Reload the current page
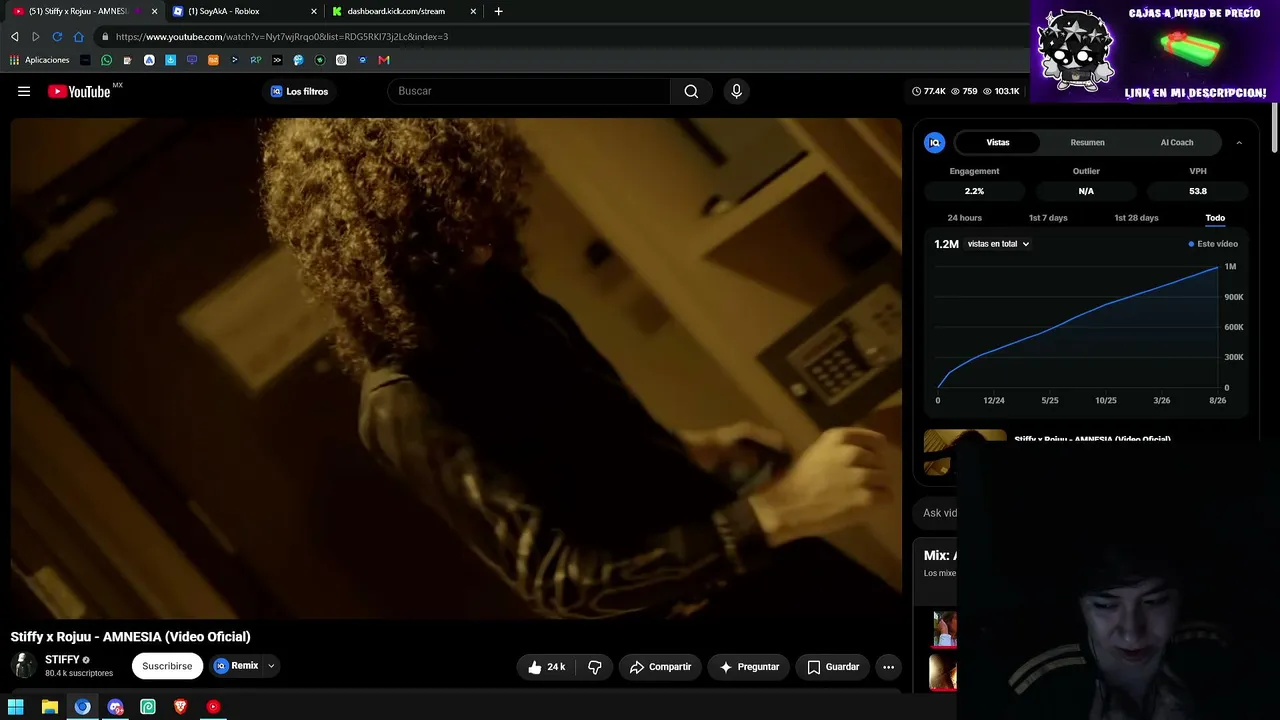Screen dimensions: 1280x720 pyautogui.click(x=57, y=37)
